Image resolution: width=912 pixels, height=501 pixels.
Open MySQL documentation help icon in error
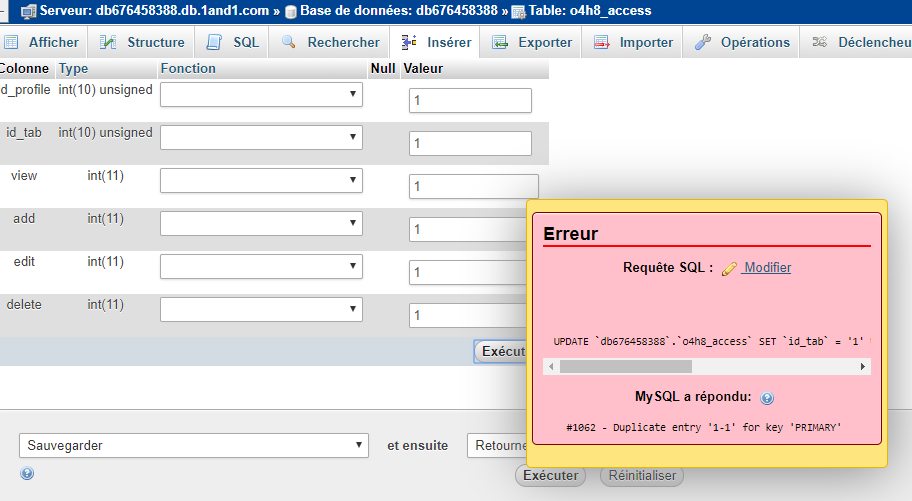pos(767,398)
